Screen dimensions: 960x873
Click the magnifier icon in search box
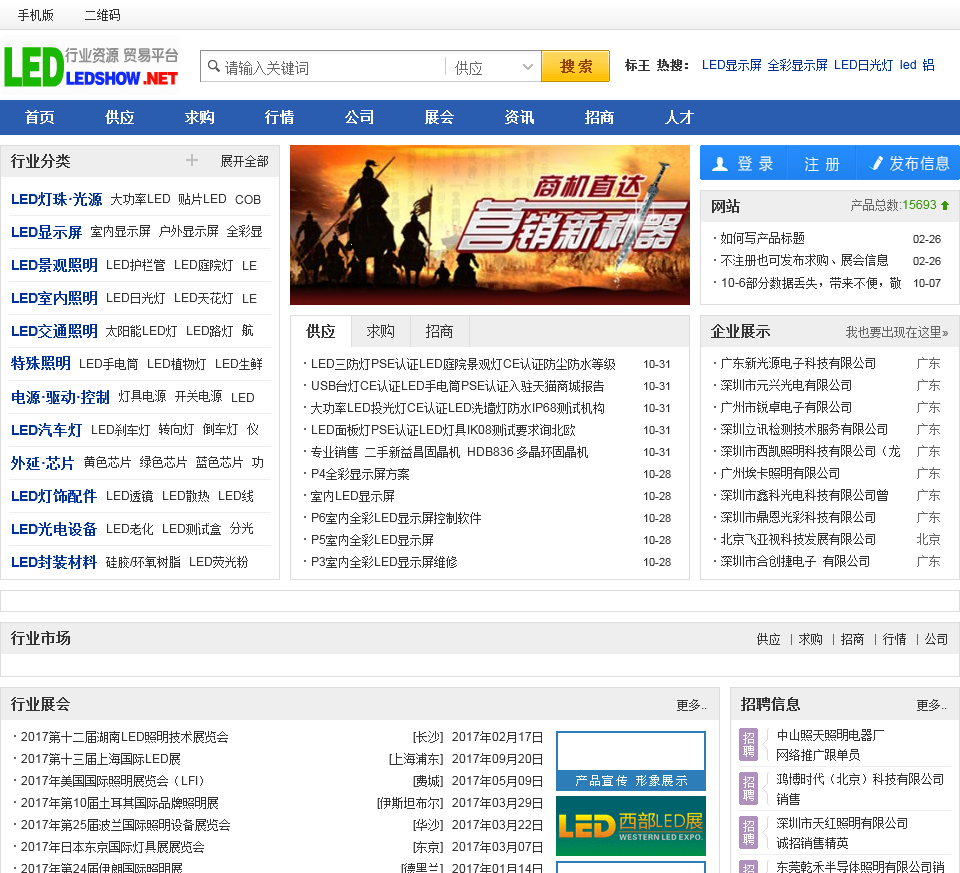click(x=213, y=67)
